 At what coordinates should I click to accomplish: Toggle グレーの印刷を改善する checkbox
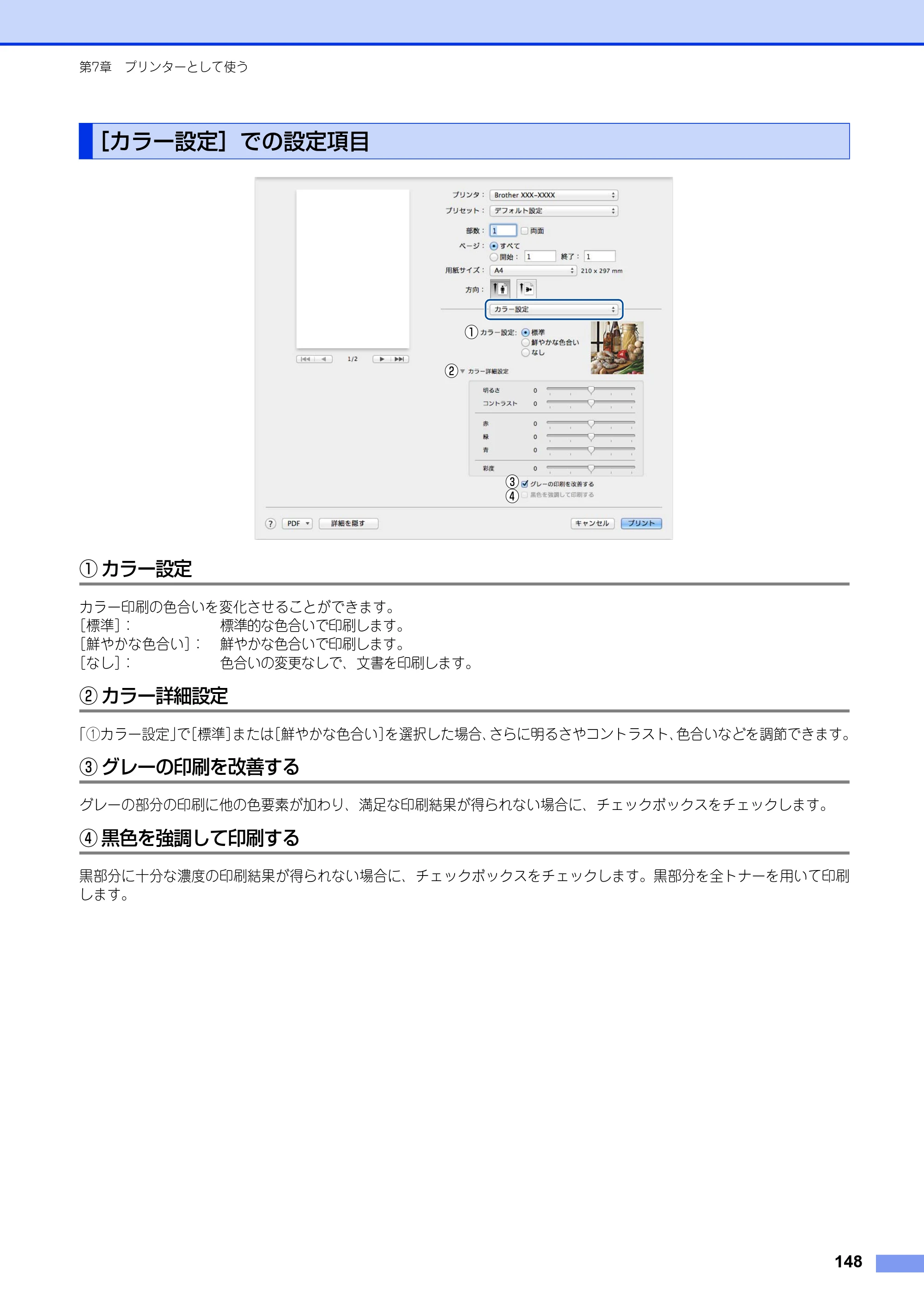pos(525,484)
